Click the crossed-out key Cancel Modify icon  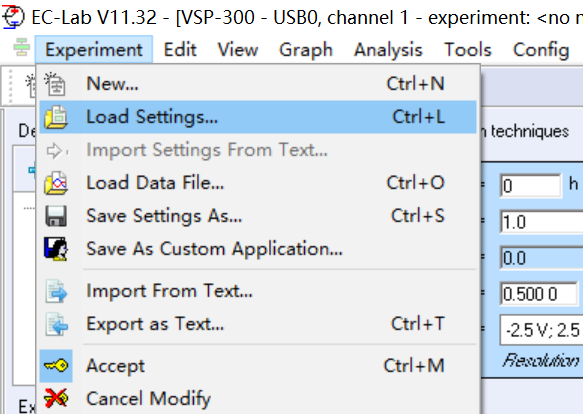pyautogui.click(x=56, y=398)
